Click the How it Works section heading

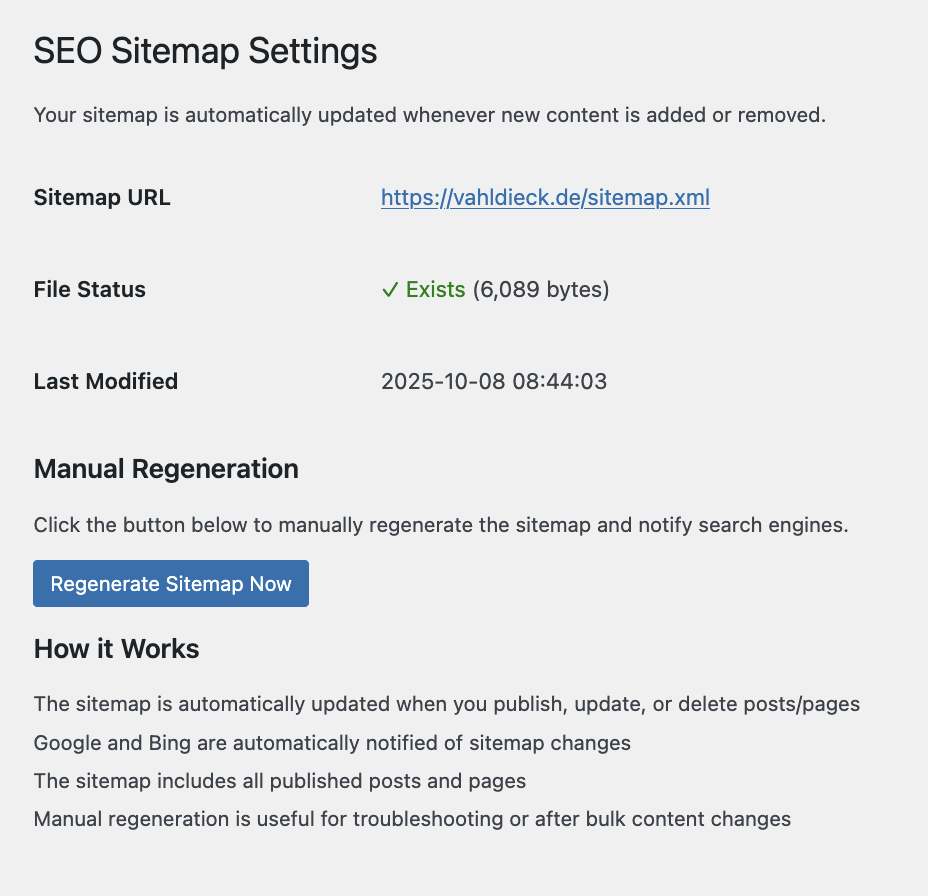click(x=116, y=648)
